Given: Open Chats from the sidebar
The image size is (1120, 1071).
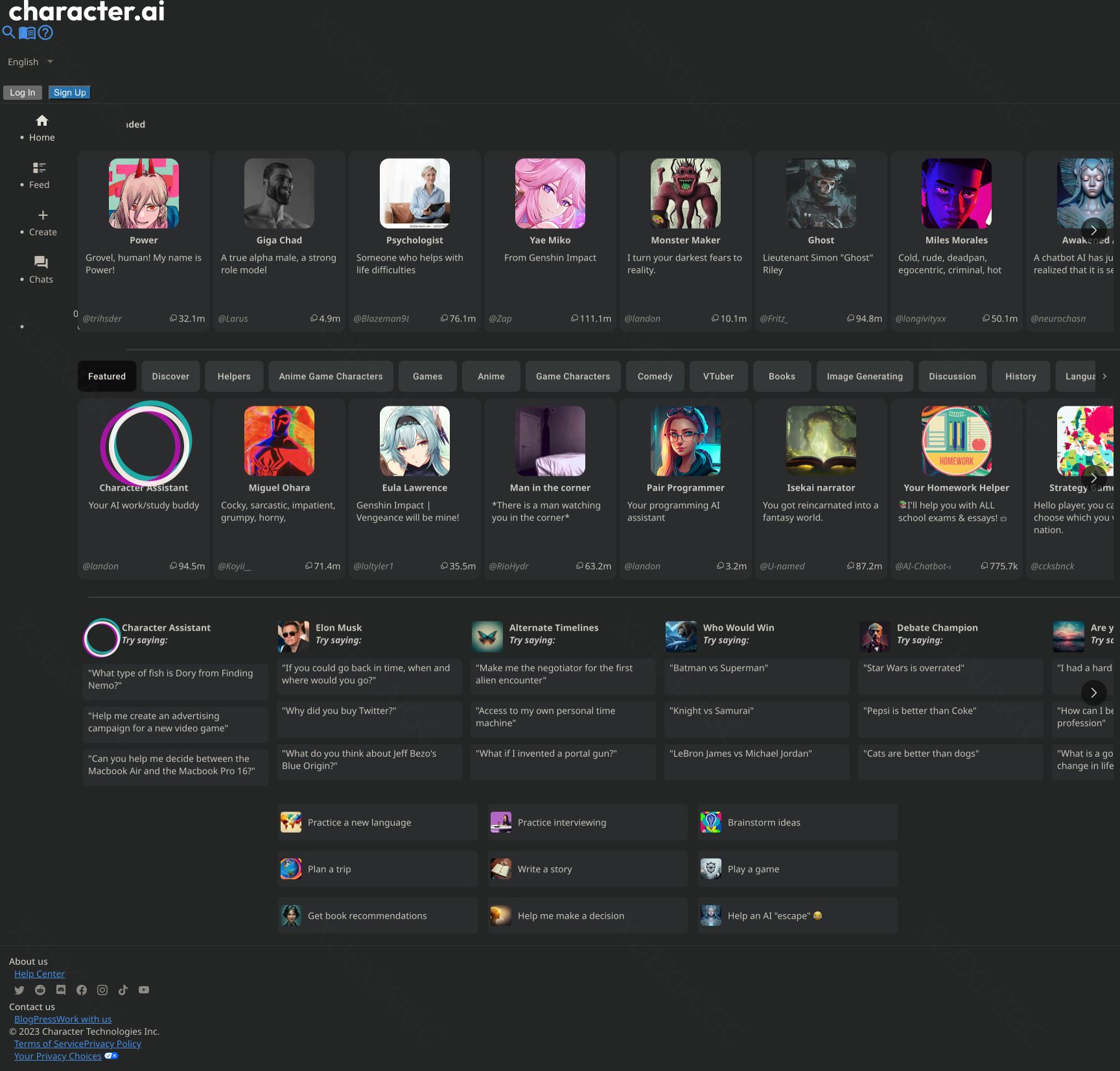Looking at the screenshot, I should point(41,270).
